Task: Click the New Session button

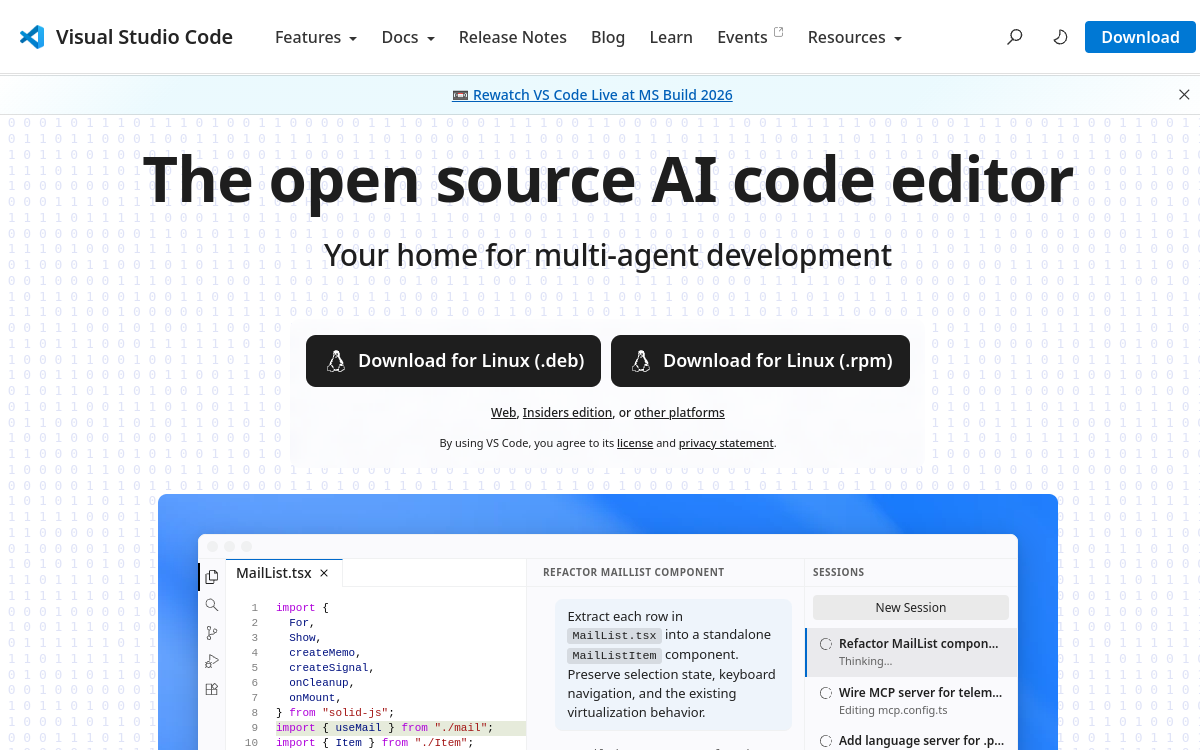Action: click(911, 608)
